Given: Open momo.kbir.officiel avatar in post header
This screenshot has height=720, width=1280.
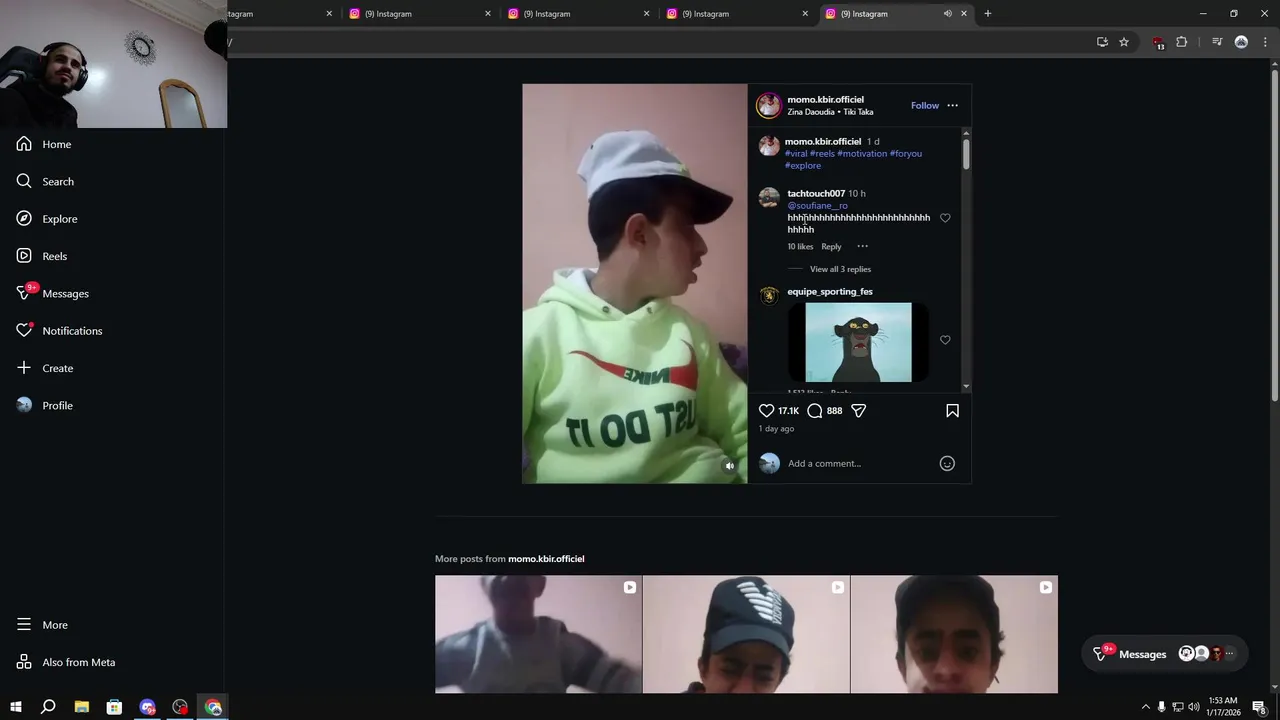Looking at the screenshot, I should (x=769, y=105).
